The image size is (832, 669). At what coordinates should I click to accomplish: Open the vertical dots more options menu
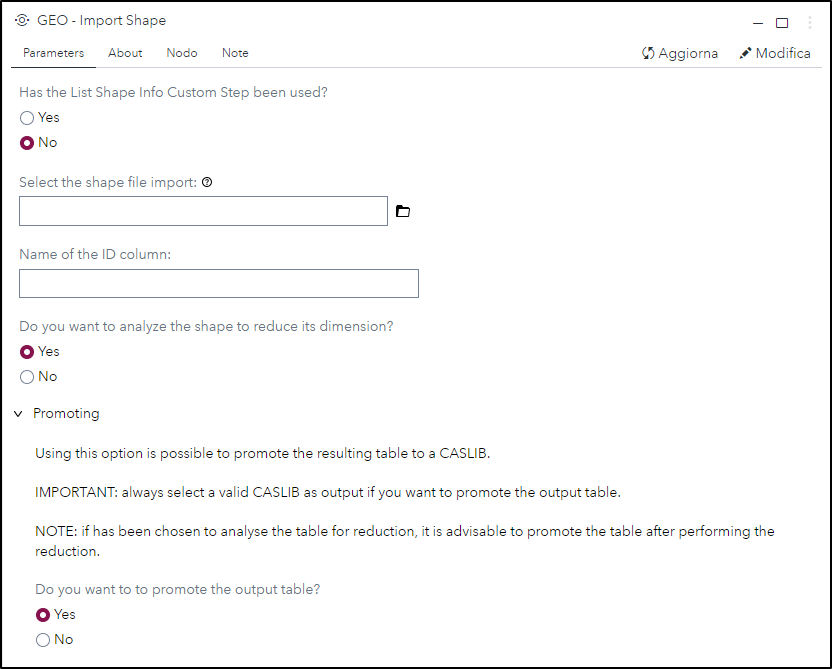click(x=809, y=22)
